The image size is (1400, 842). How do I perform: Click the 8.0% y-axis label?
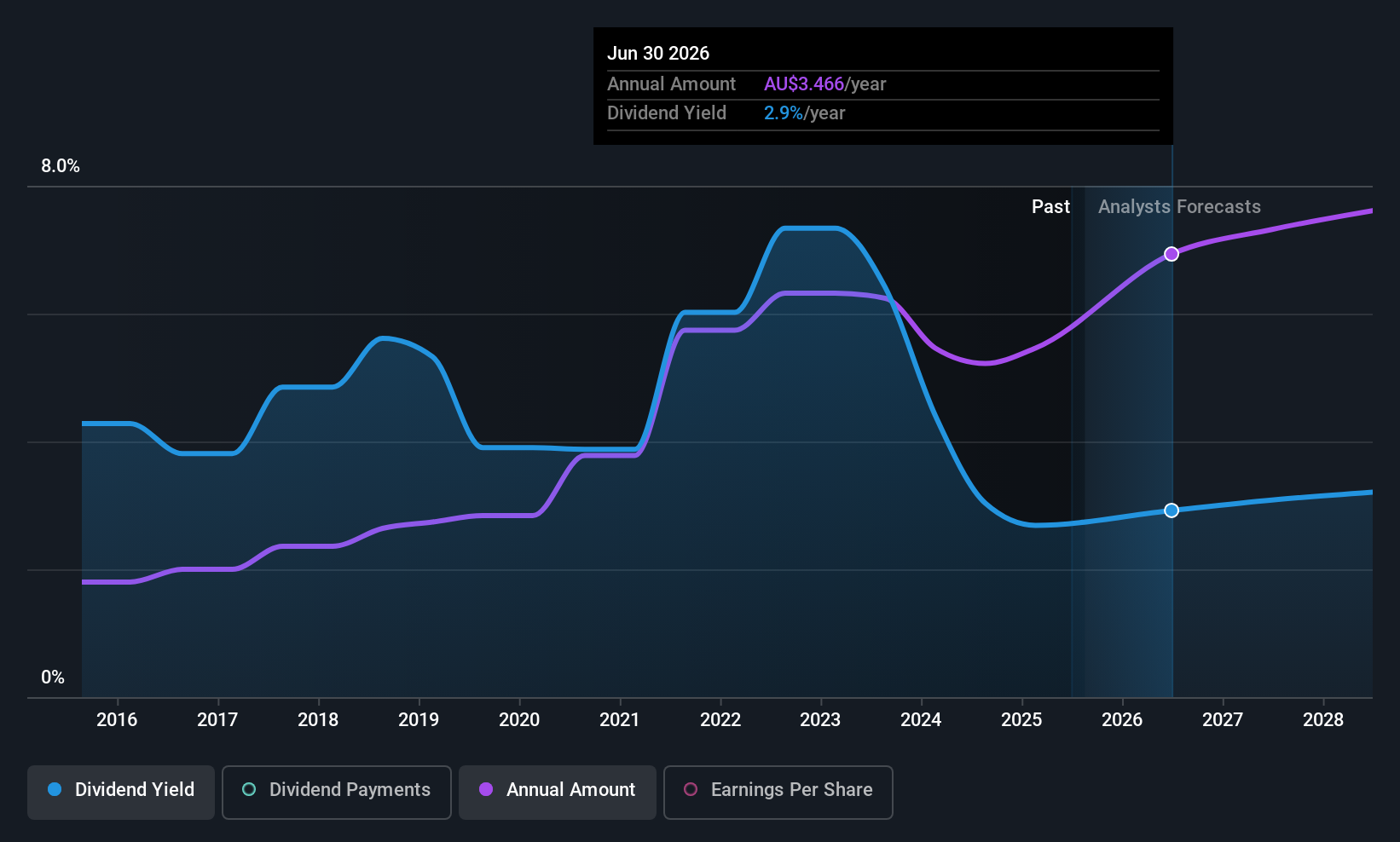[x=61, y=166]
